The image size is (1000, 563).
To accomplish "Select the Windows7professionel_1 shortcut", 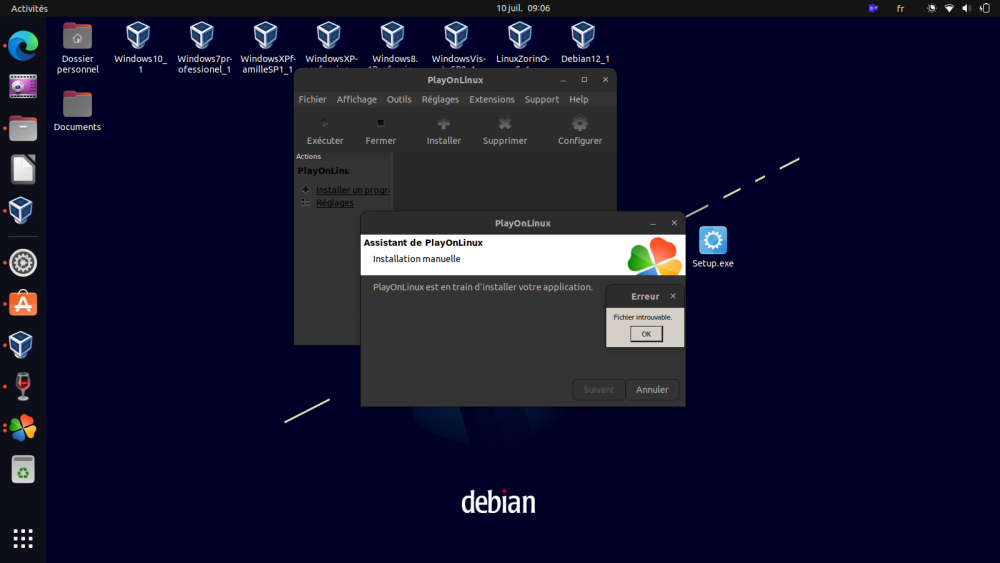I will click(x=204, y=48).
